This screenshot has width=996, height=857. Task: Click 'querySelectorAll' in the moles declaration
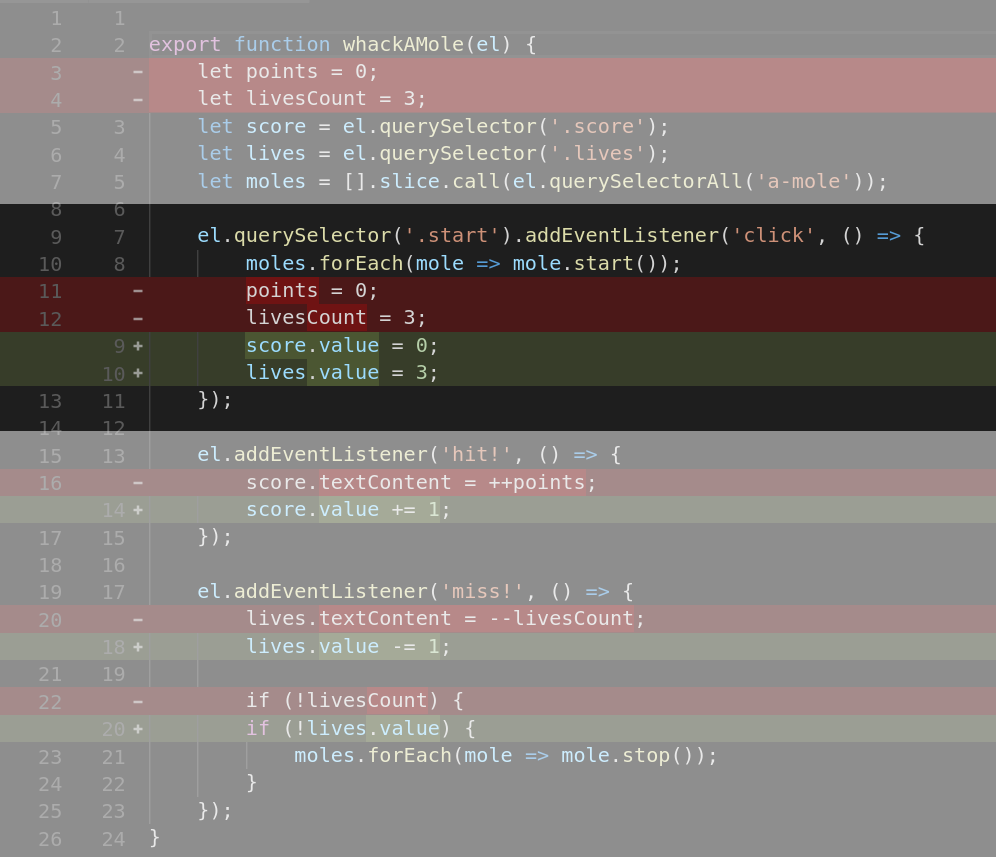[x=646, y=182]
